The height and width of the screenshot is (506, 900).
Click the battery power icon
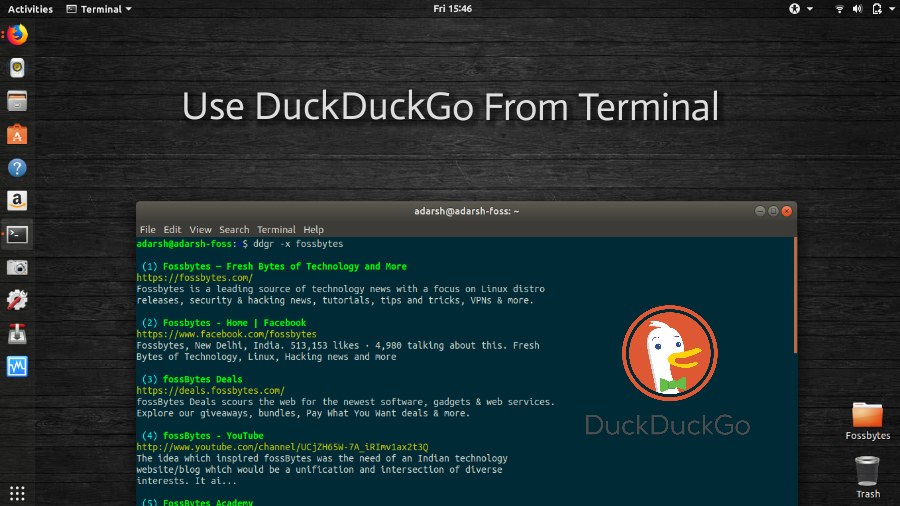877,9
